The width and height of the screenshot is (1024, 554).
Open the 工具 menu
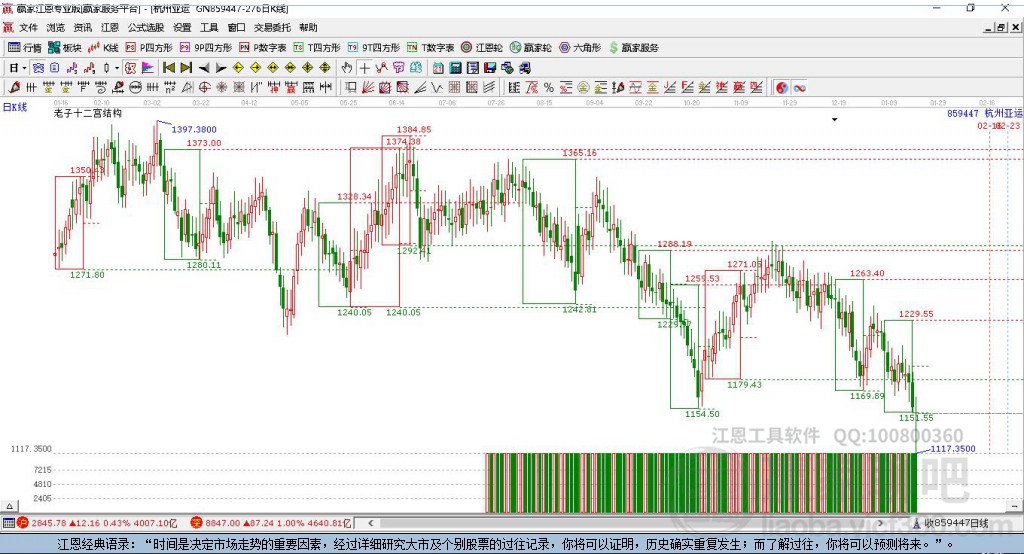[x=209, y=27]
